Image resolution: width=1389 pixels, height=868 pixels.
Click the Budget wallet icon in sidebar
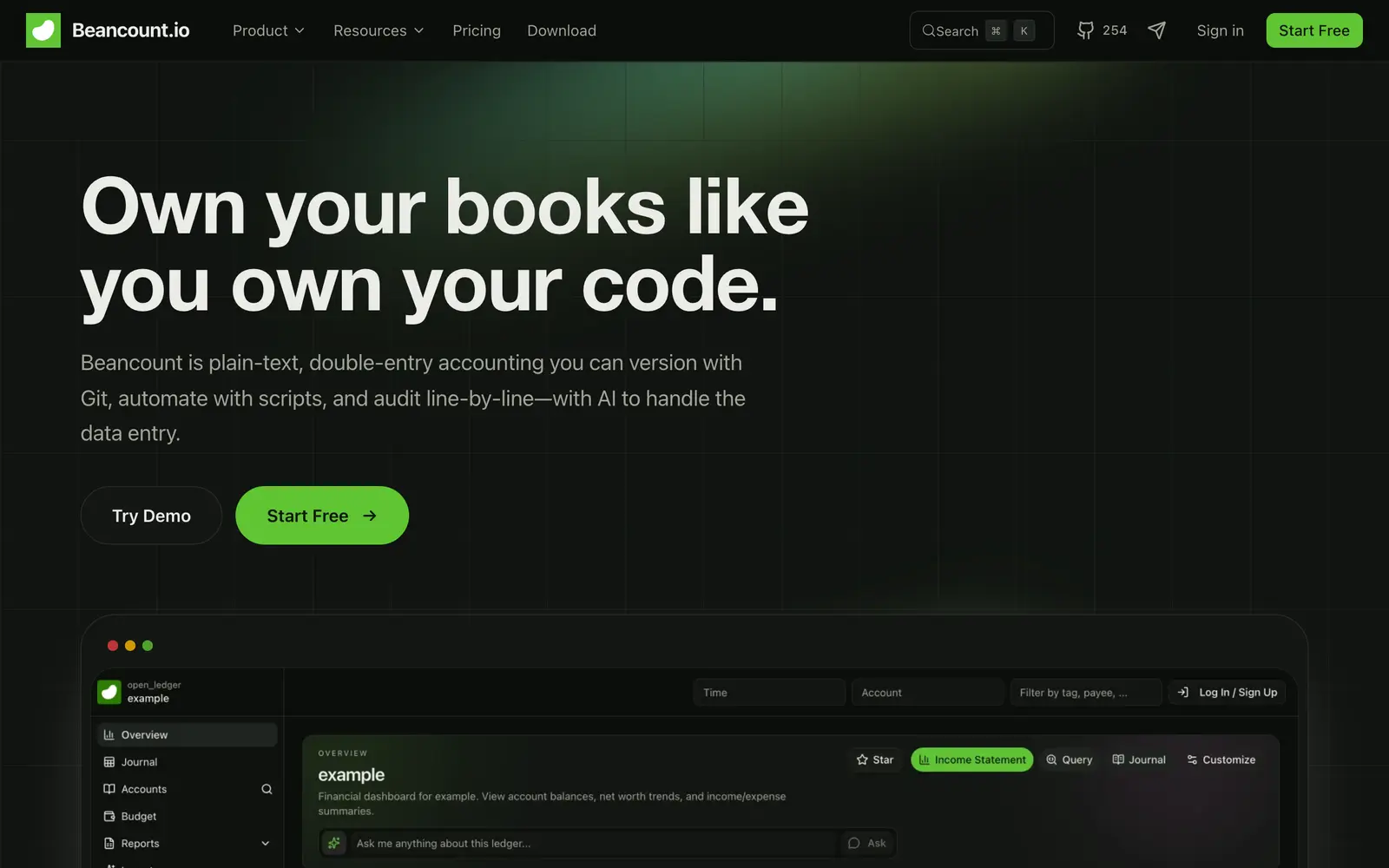pyautogui.click(x=109, y=816)
